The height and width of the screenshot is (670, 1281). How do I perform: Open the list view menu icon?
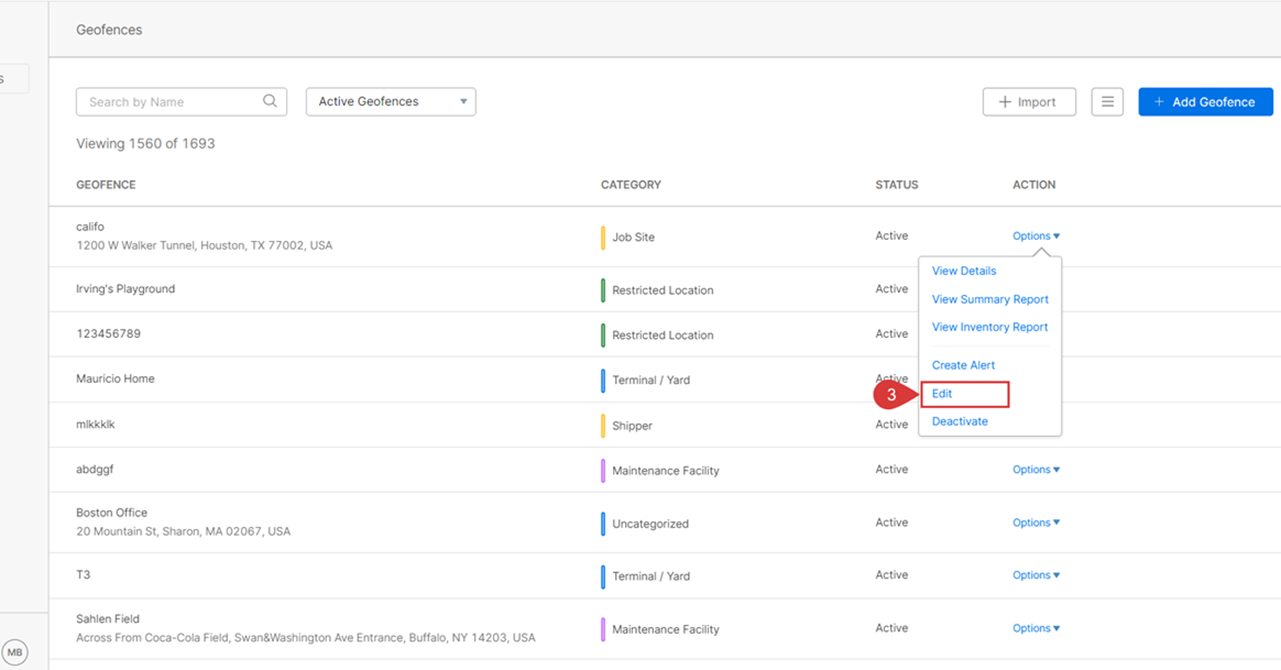[x=1107, y=102]
